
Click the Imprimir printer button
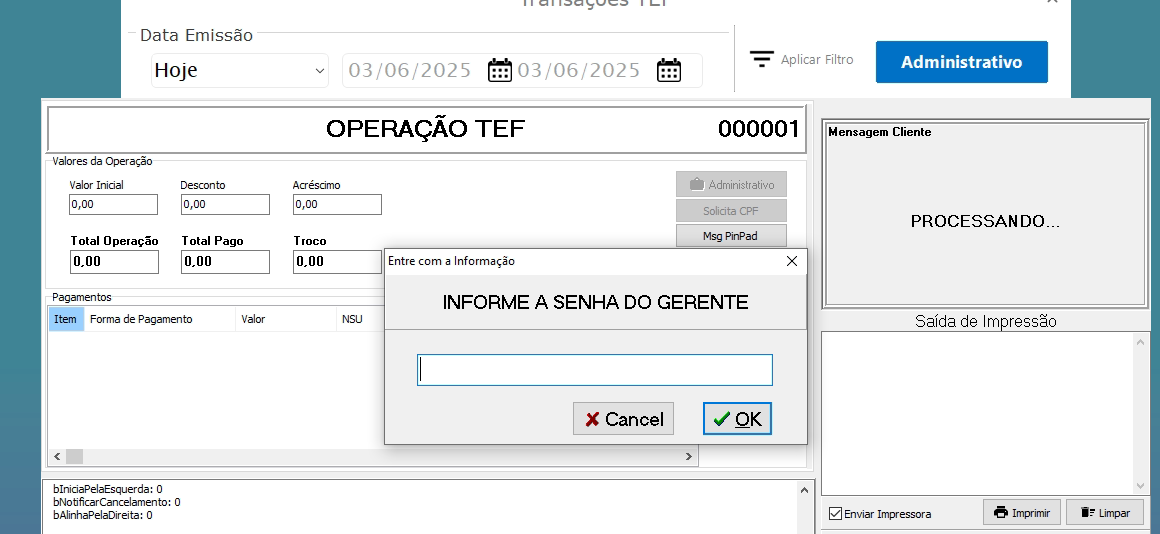click(x=1022, y=513)
